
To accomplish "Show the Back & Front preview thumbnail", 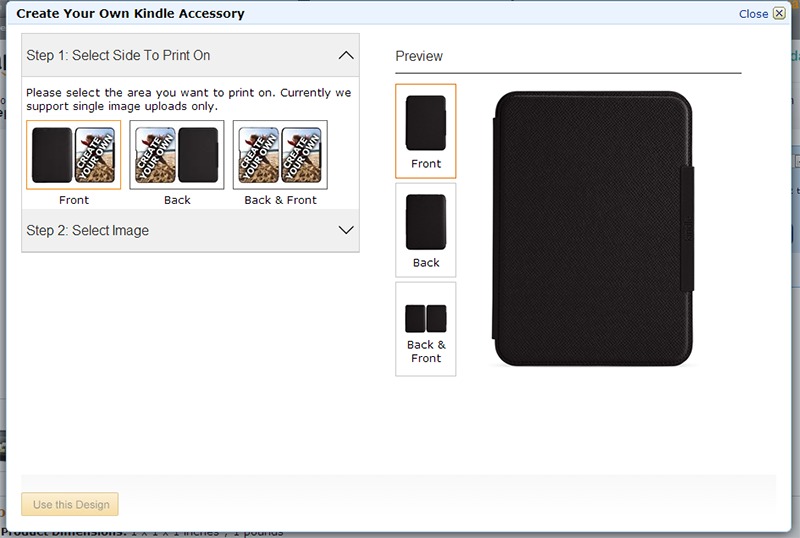I will [x=426, y=329].
